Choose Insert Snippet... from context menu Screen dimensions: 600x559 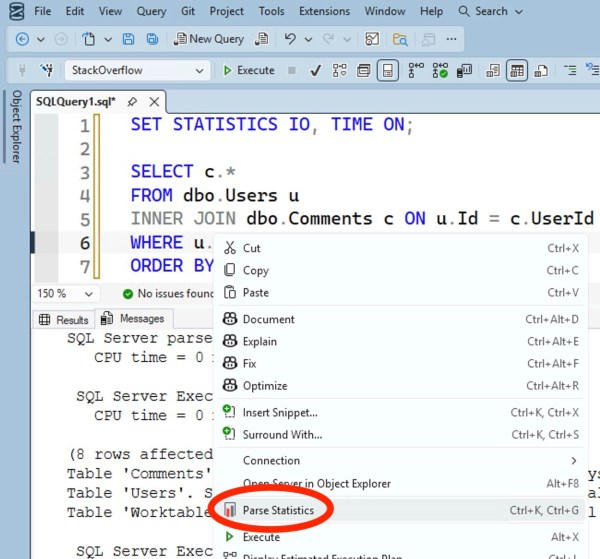click(401, 412)
